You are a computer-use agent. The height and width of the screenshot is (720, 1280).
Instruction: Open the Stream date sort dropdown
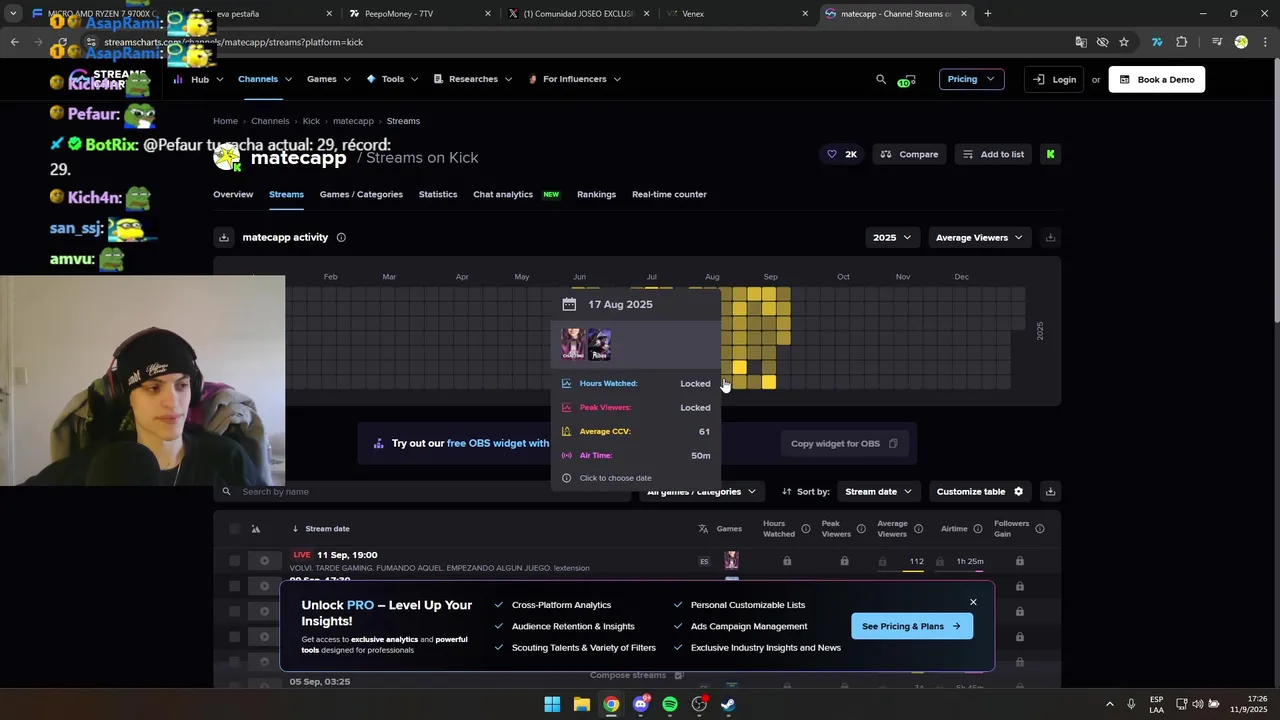(879, 491)
